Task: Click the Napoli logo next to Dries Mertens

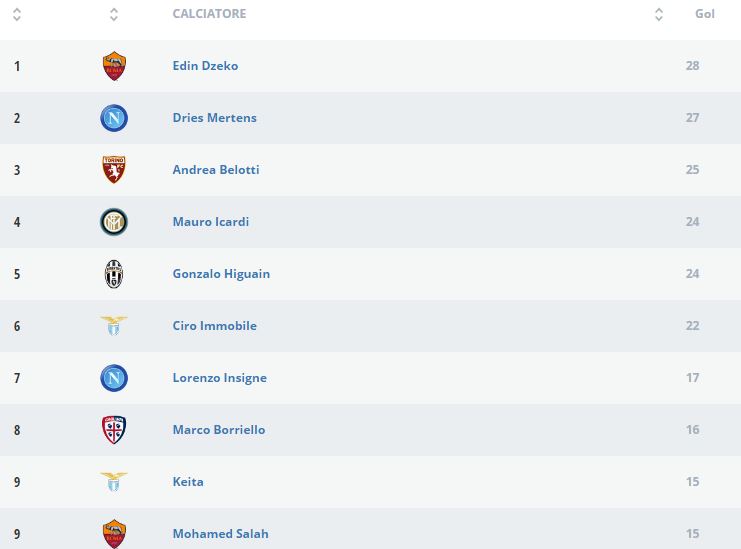Action: tap(114, 118)
